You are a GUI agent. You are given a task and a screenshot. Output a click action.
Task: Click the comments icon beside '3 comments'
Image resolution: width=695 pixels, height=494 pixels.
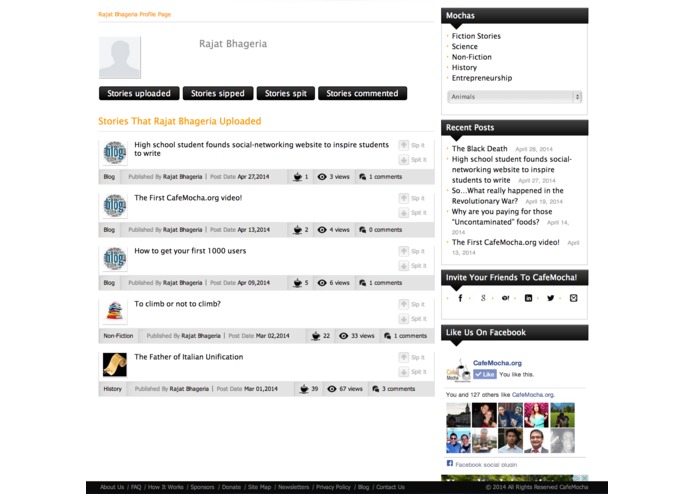(375, 389)
